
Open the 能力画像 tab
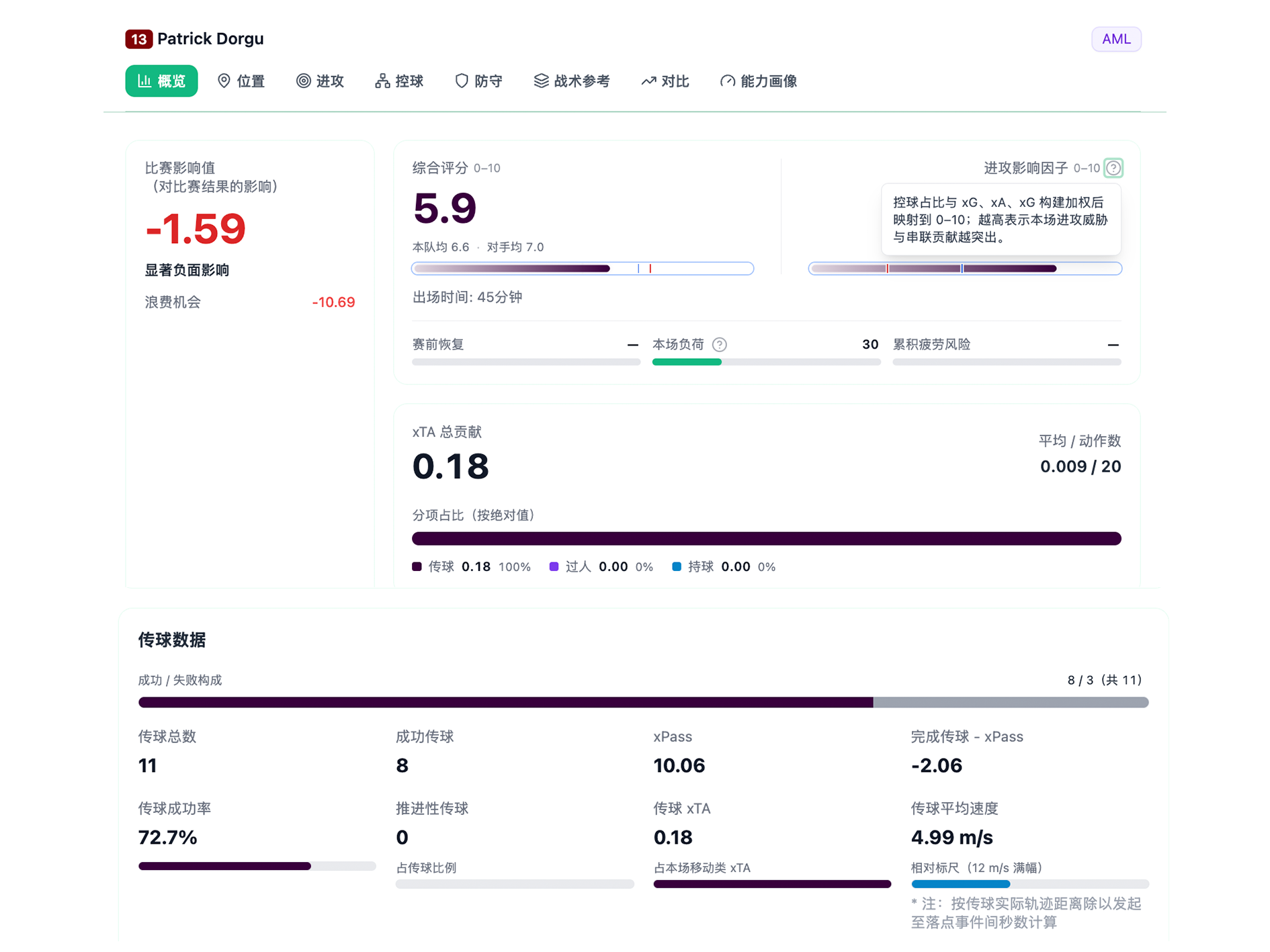pyautogui.click(x=759, y=81)
